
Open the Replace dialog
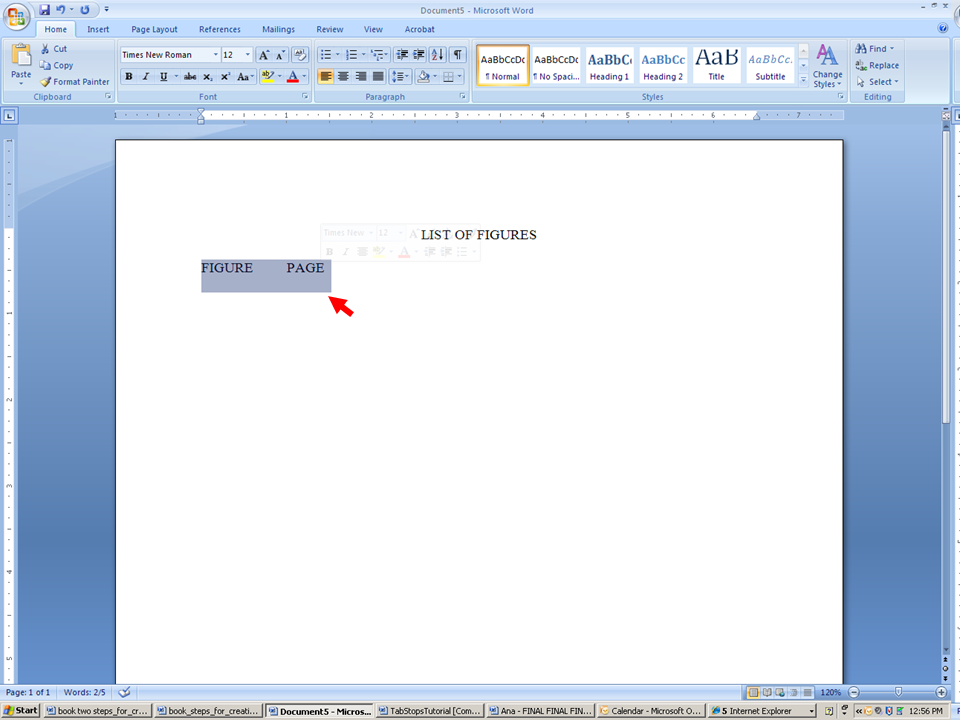[877, 66]
